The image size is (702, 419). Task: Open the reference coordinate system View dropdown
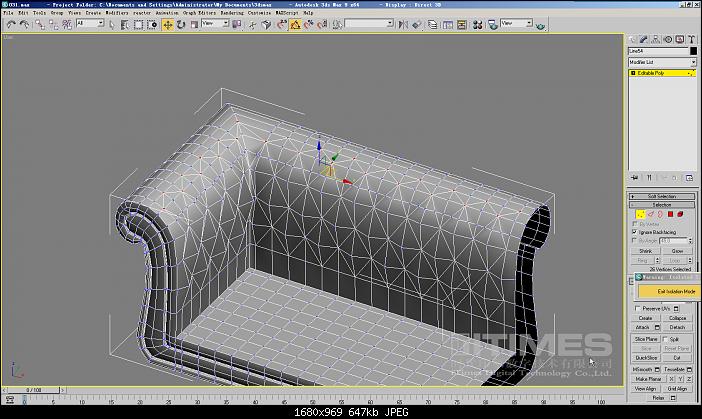(x=215, y=23)
